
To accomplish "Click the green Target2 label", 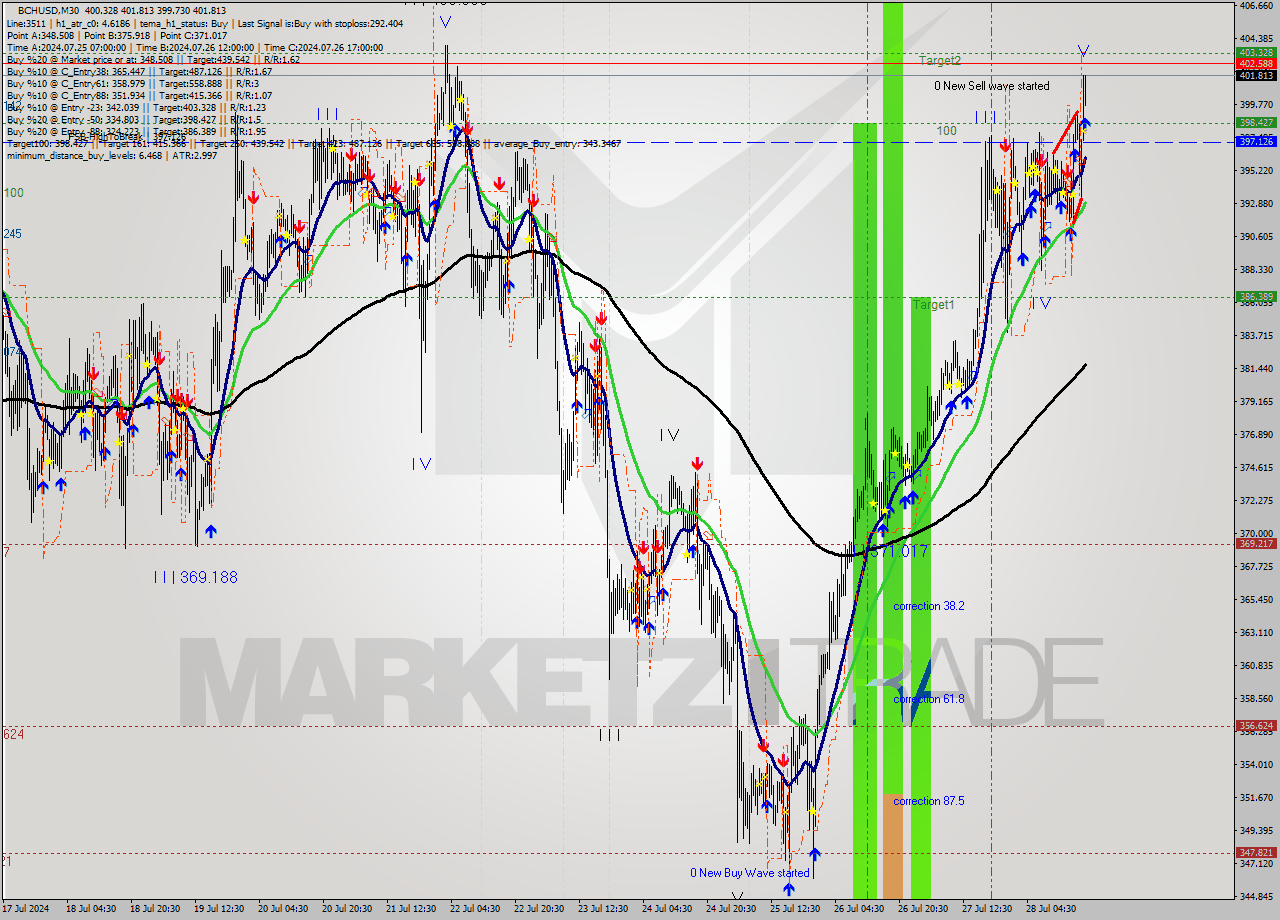I will pos(940,60).
